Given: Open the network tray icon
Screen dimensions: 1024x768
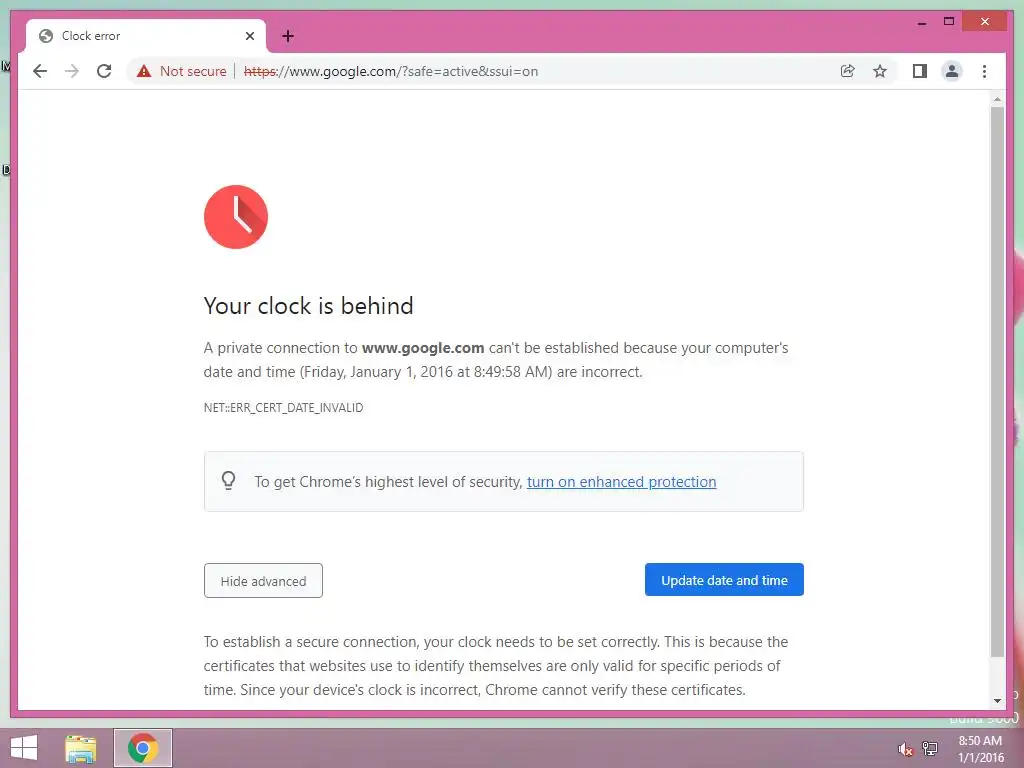Looking at the screenshot, I should click(x=930, y=748).
